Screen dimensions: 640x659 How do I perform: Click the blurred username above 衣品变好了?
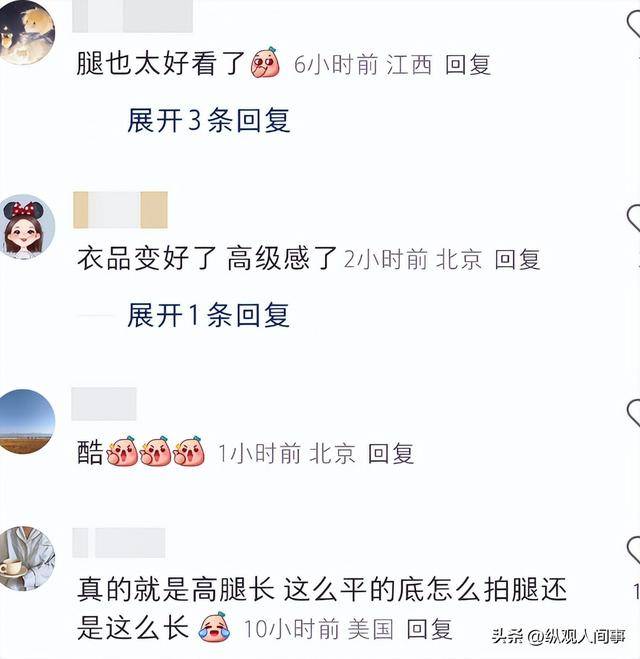point(120,210)
